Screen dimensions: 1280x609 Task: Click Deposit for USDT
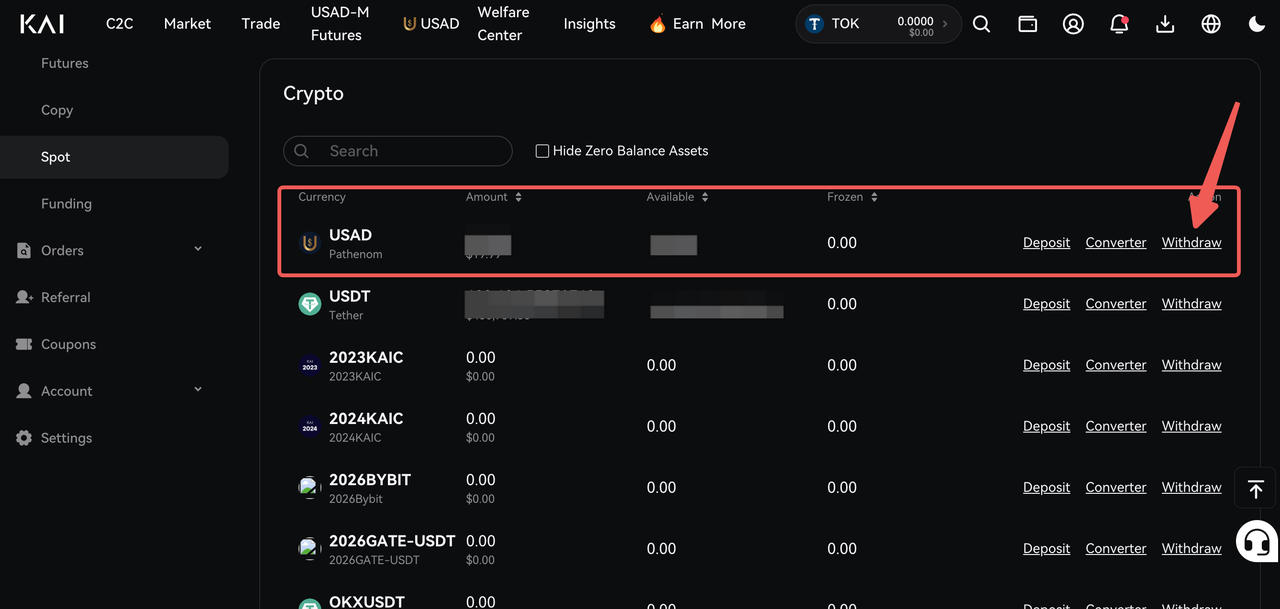[1046, 304]
